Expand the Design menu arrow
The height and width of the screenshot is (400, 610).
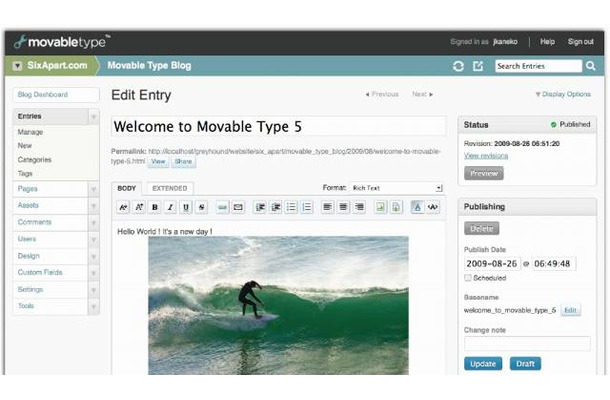[93, 256]
